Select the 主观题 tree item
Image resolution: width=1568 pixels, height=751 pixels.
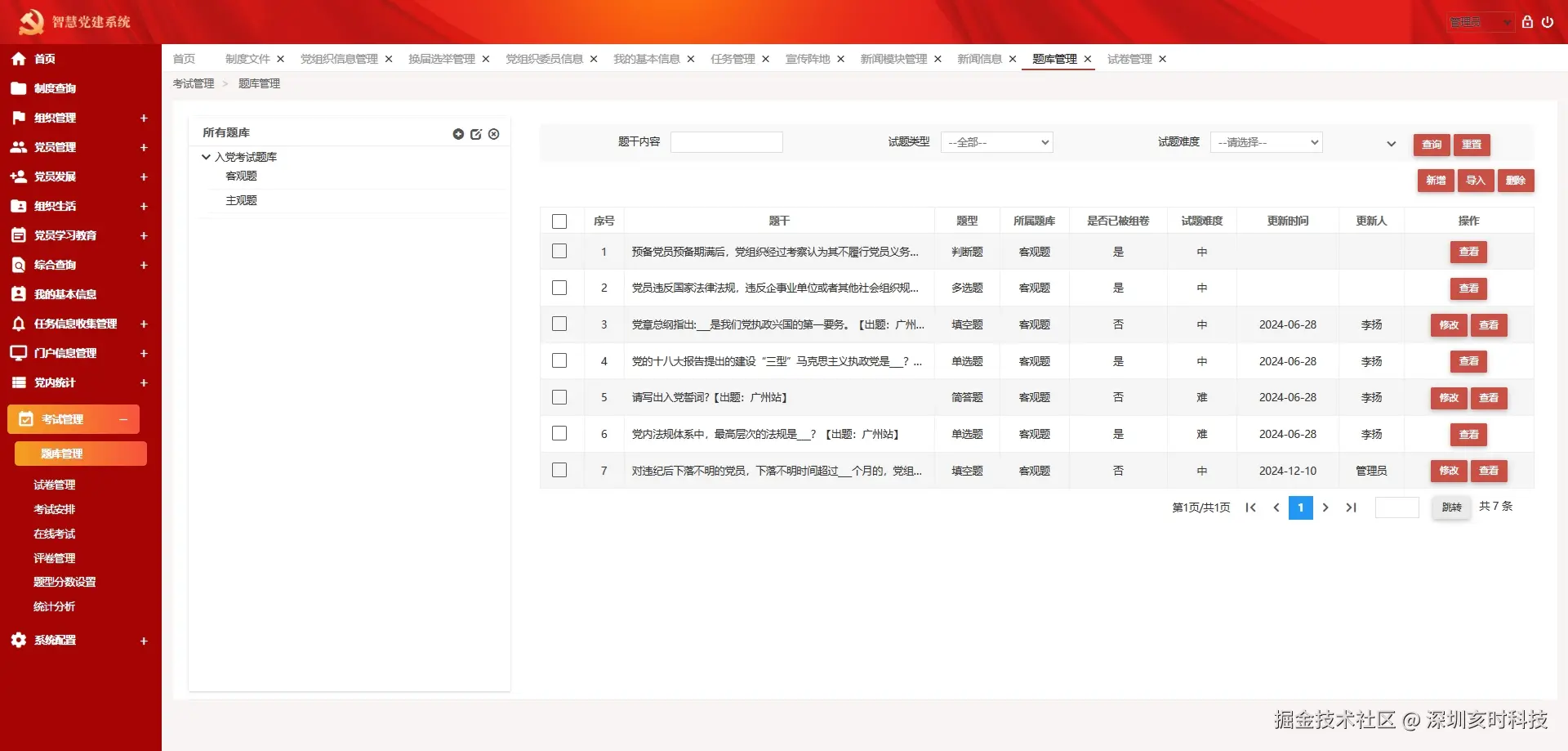(241, 200)
